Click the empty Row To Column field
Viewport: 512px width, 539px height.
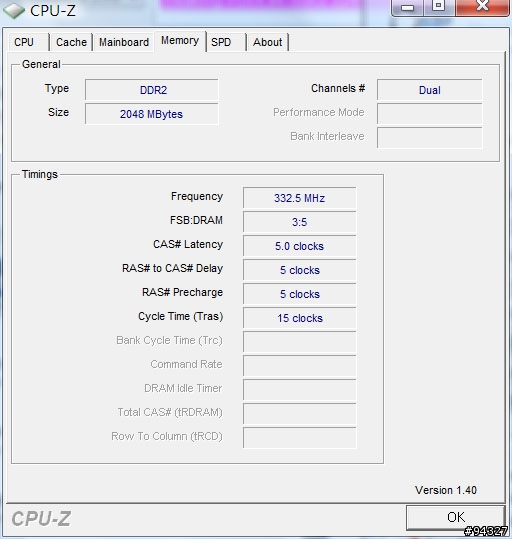(299, 438)
